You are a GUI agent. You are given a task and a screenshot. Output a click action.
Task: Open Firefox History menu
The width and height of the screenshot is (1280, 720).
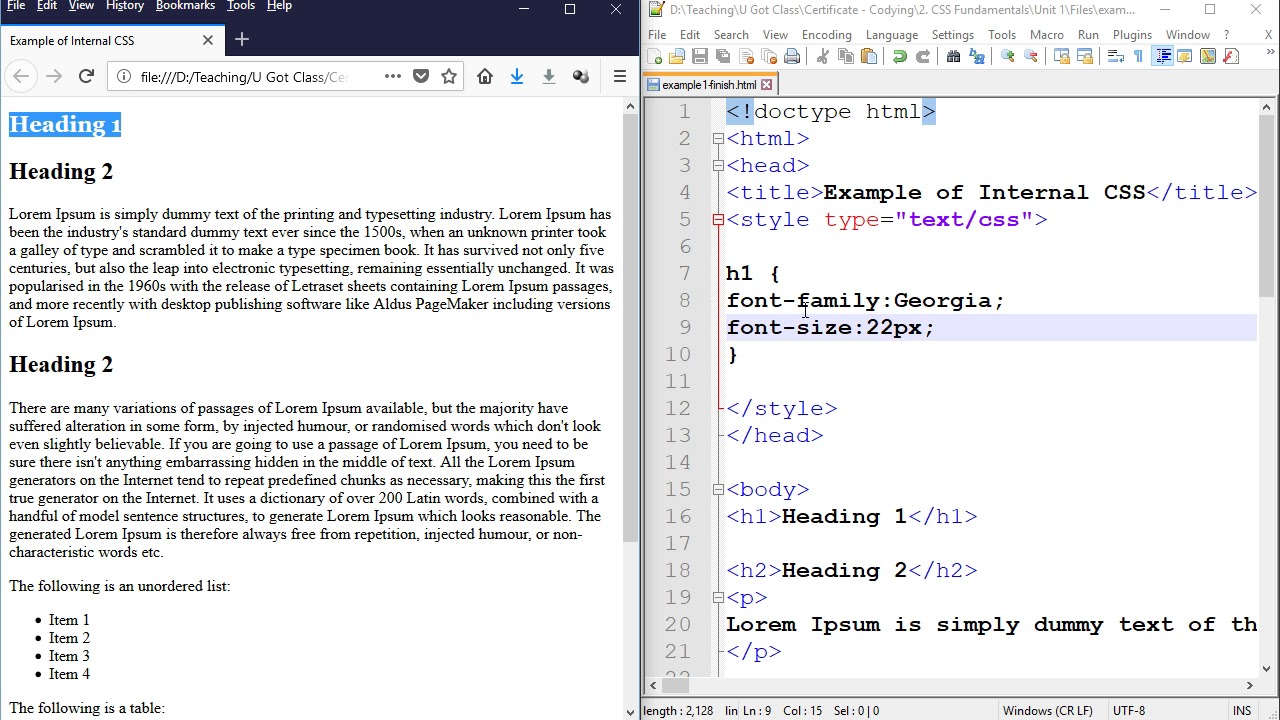click(x=125, y=6)
